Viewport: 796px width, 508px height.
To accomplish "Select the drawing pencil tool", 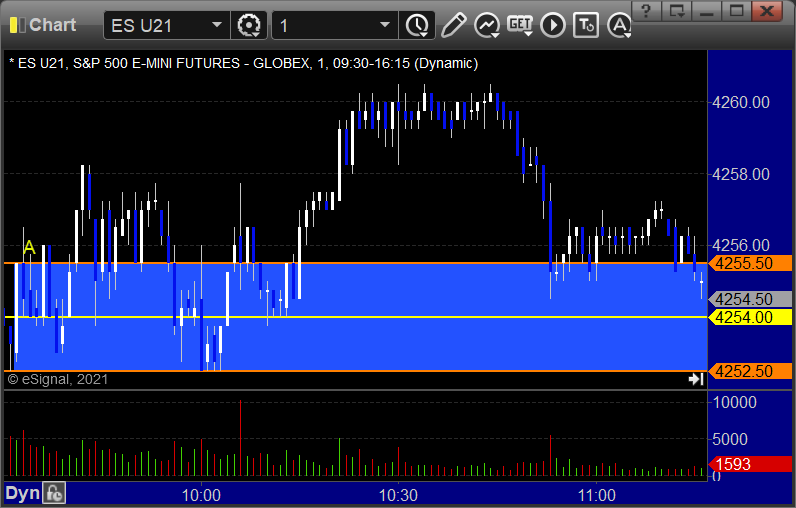I will tap(453, 25).
